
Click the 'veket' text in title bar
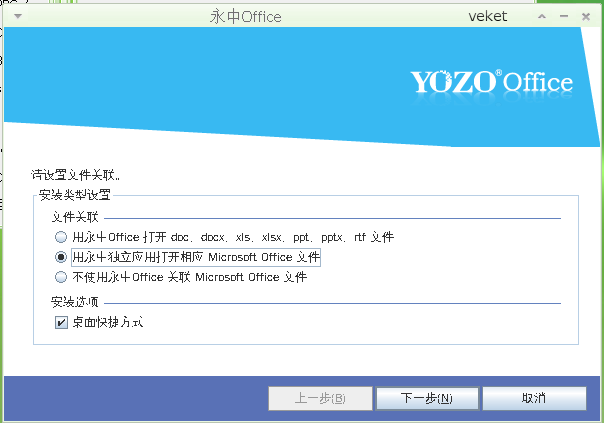(x=488, y=17)
